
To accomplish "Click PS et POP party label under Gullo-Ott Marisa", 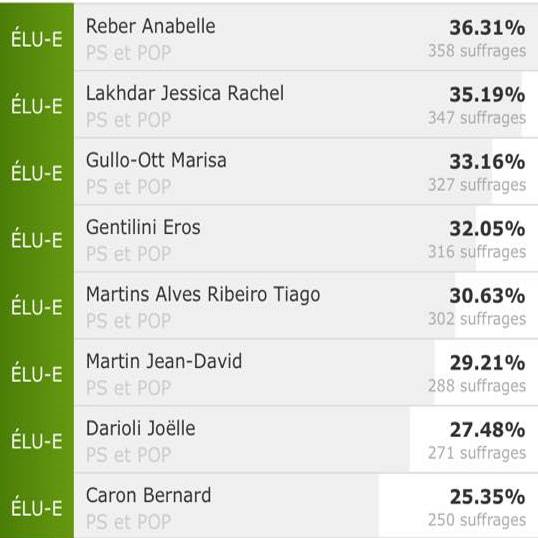I will (x=129, y=187).
